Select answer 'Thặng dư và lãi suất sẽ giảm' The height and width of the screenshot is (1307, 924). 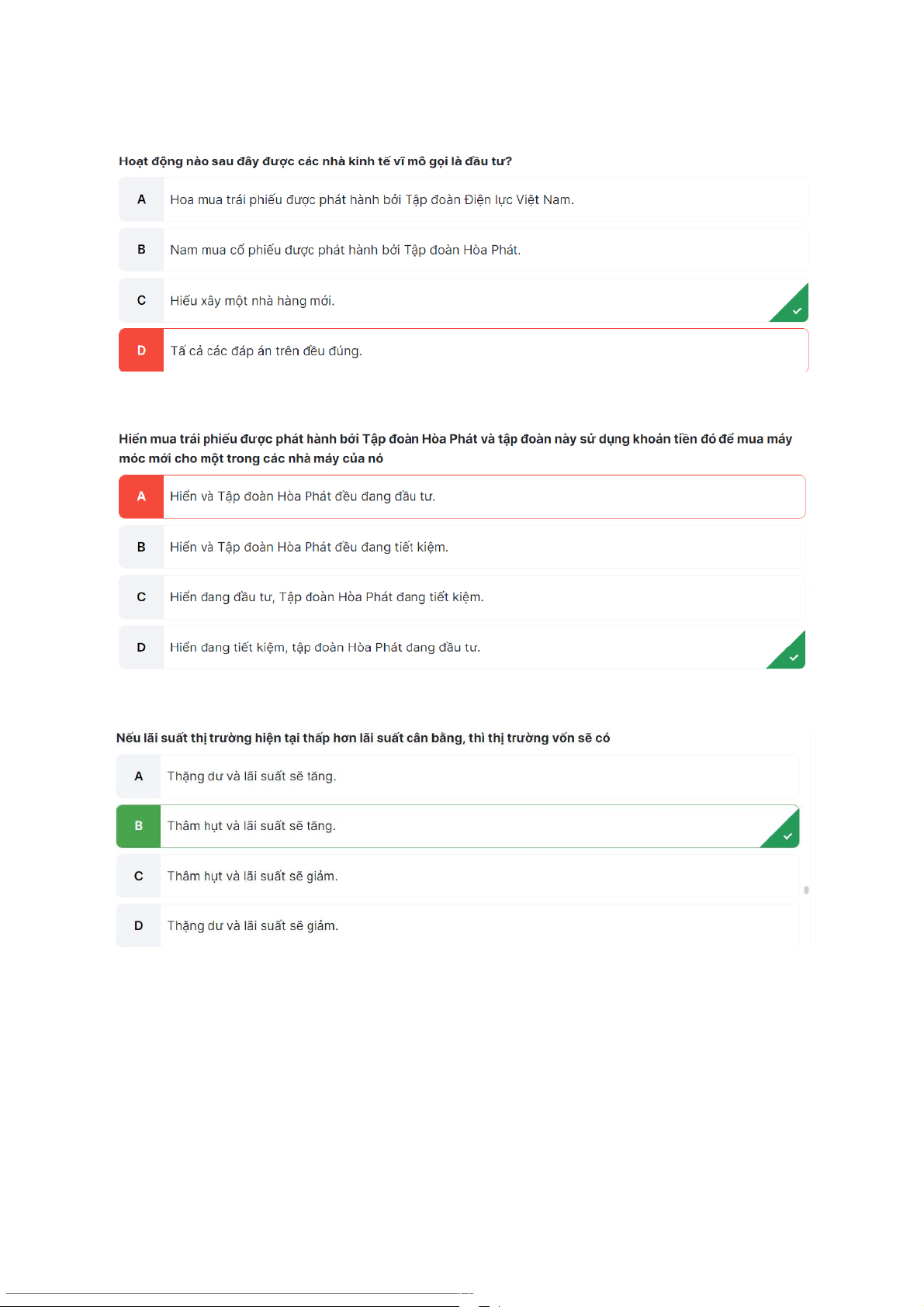click(x=252, y=926)
